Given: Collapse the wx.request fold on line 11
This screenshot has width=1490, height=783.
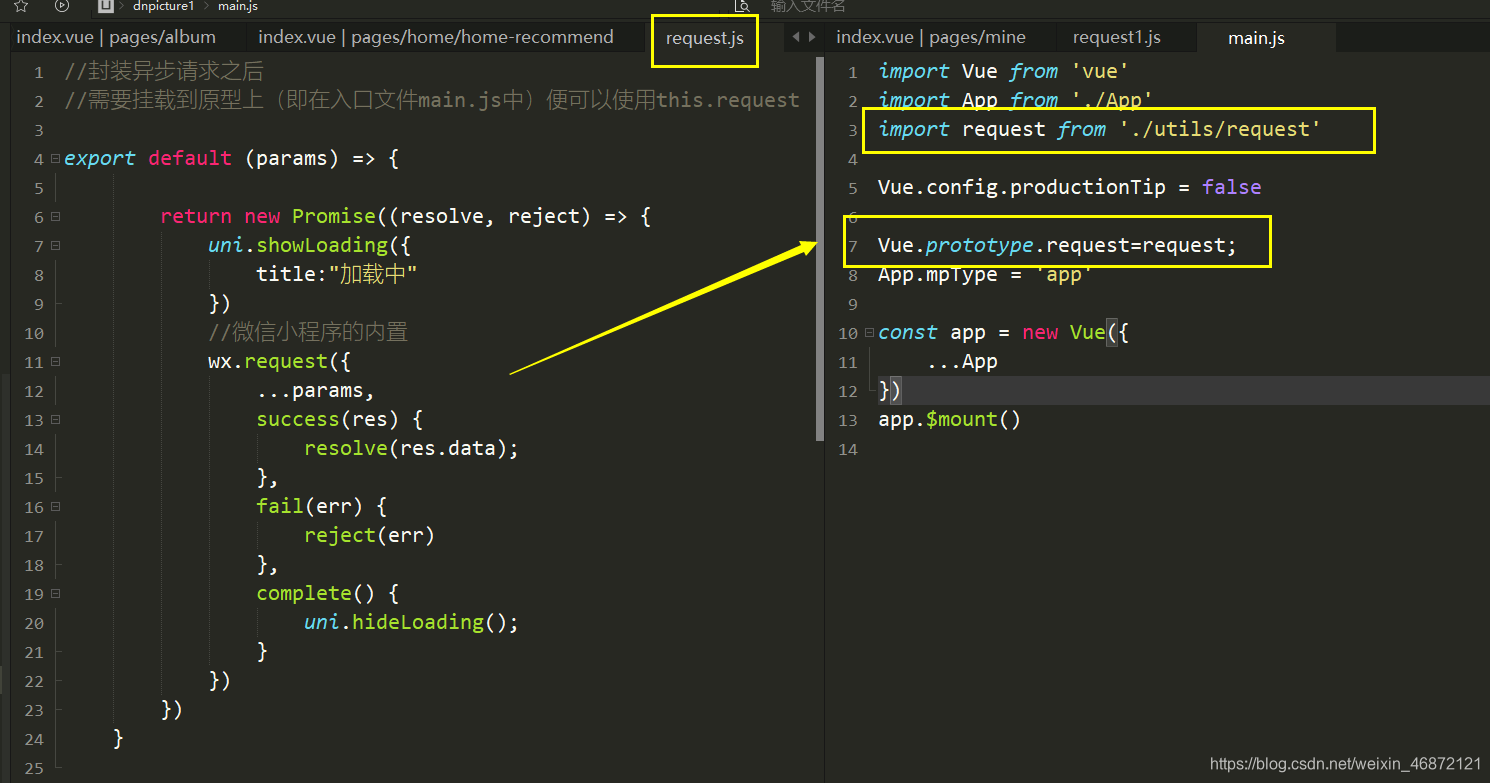Looking at the screenshot, I should point(55,361).
